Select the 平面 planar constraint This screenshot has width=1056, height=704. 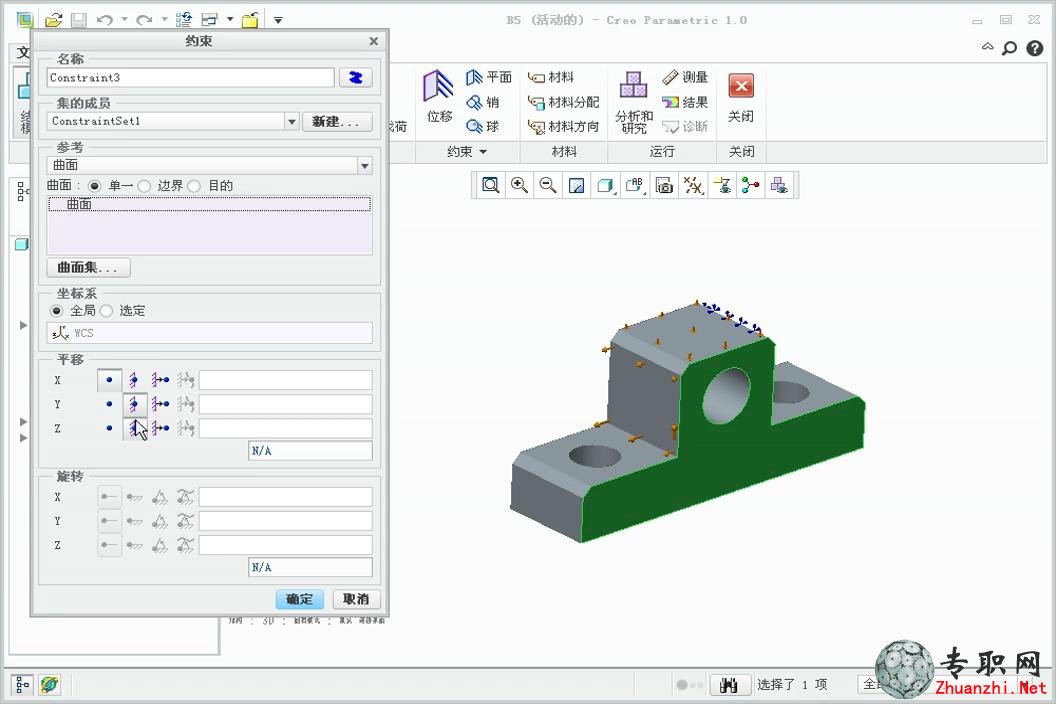point(489,77)
